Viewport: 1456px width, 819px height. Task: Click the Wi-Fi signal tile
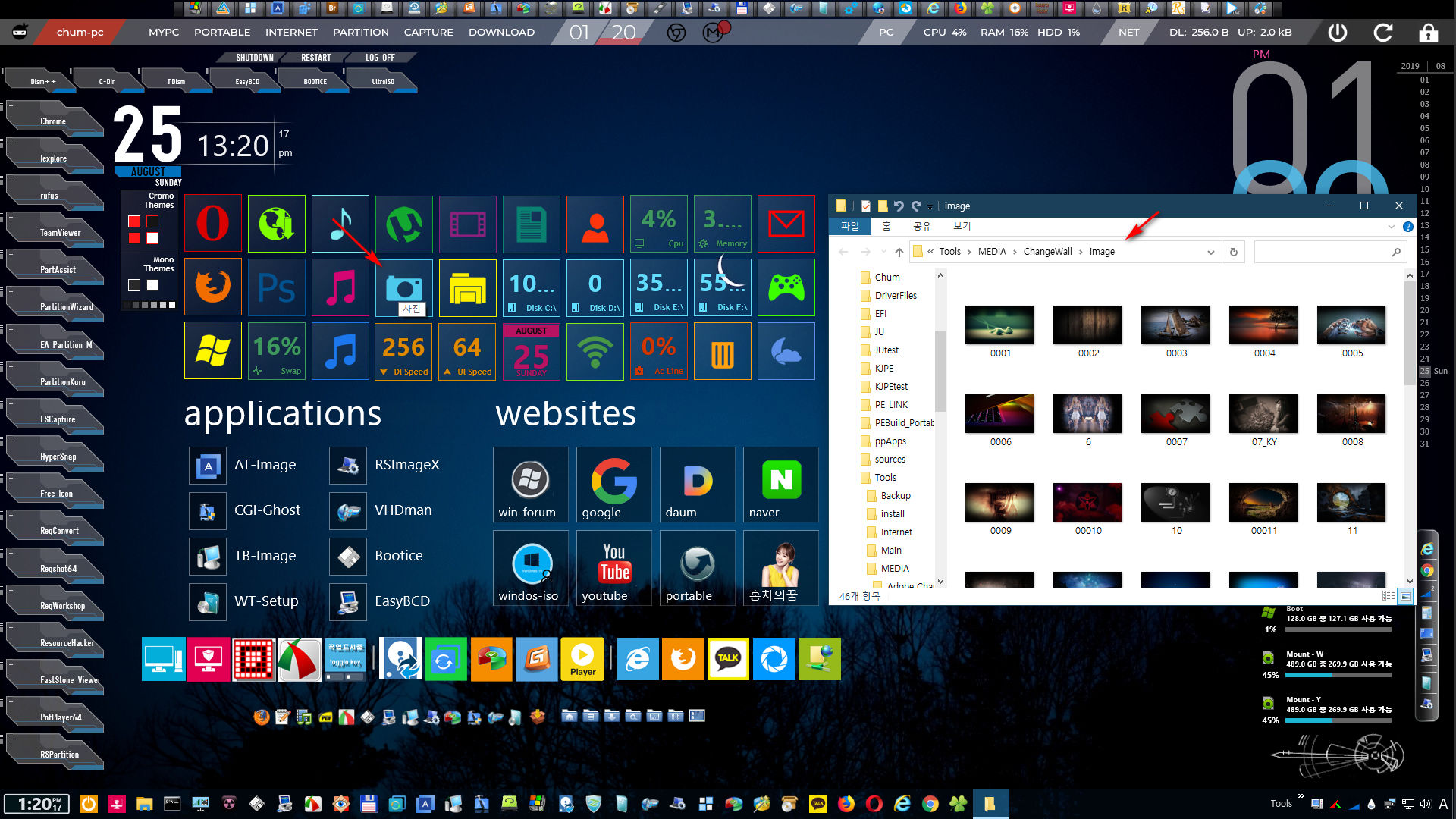tap(595, 351)
